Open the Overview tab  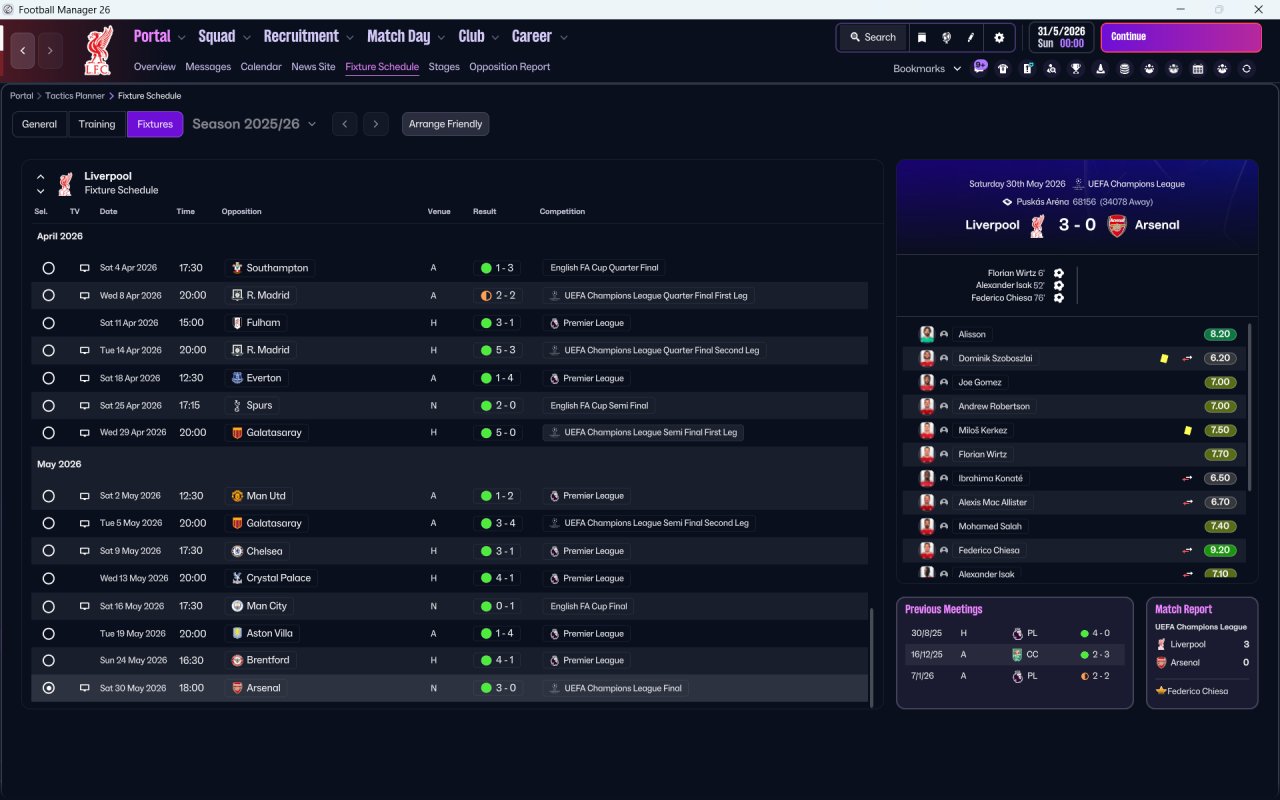pyautogui.click(x=155, y=67)
